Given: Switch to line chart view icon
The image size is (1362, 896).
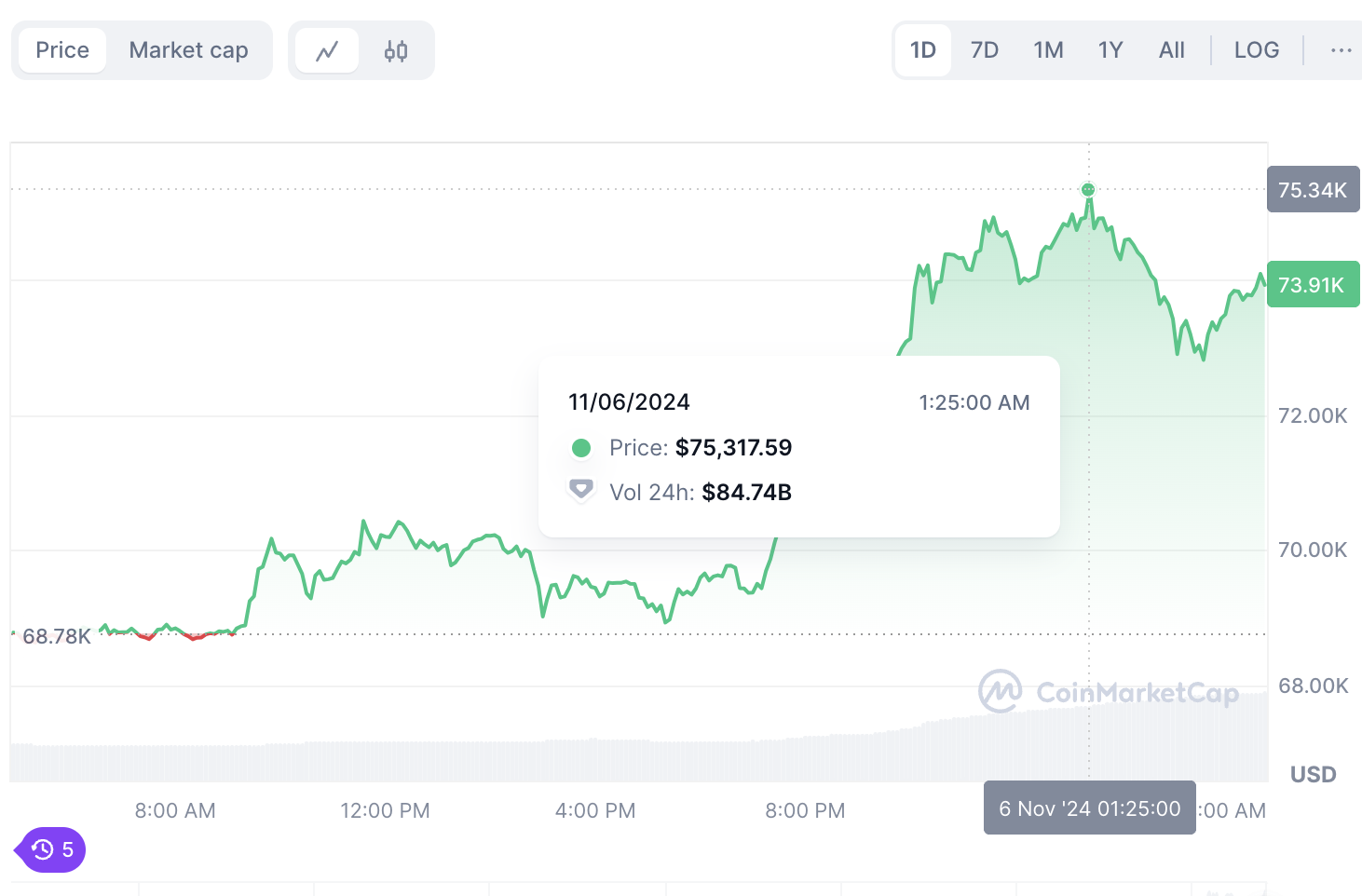Looking at the screenshot, I should (327, 51).
